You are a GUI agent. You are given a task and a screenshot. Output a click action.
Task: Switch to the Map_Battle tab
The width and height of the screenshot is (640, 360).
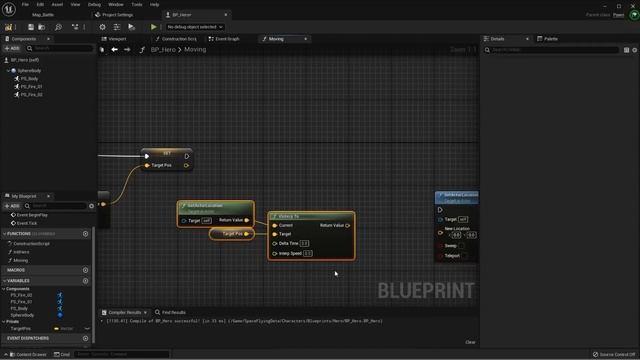click(43, 15)
